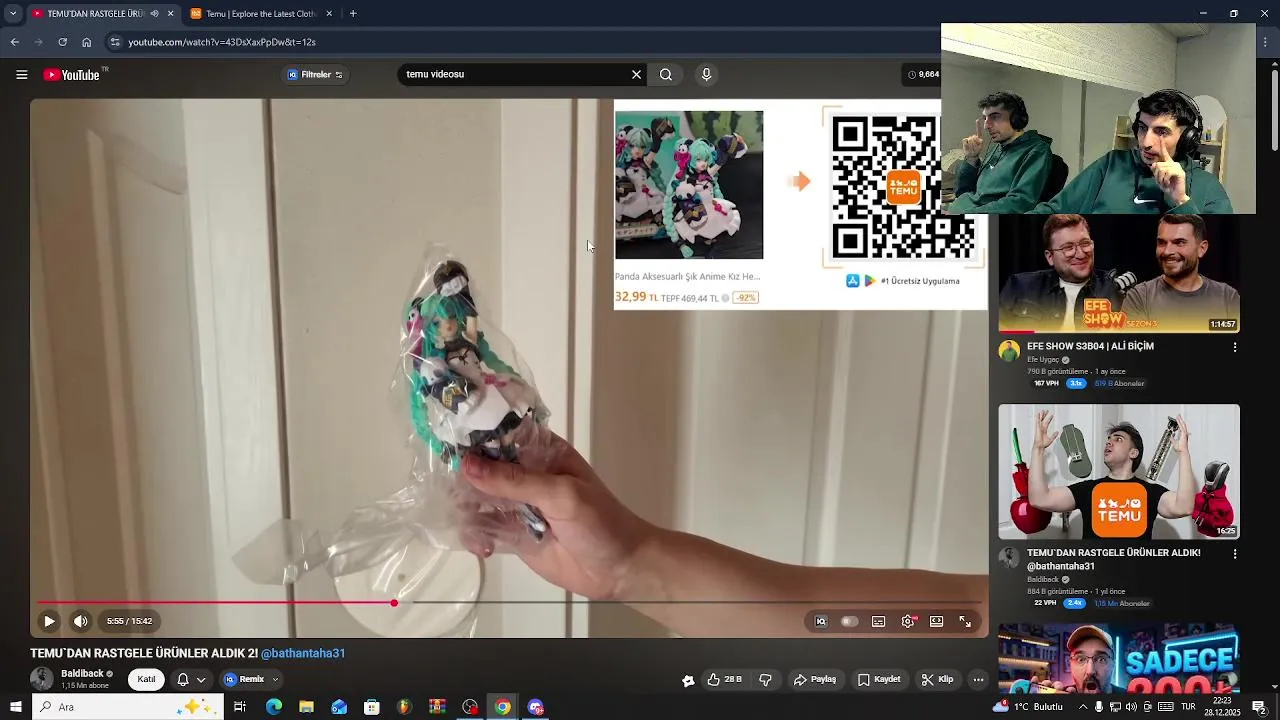Switch to the Temu browser tab

pyautogui.click(x=260, y=14)
